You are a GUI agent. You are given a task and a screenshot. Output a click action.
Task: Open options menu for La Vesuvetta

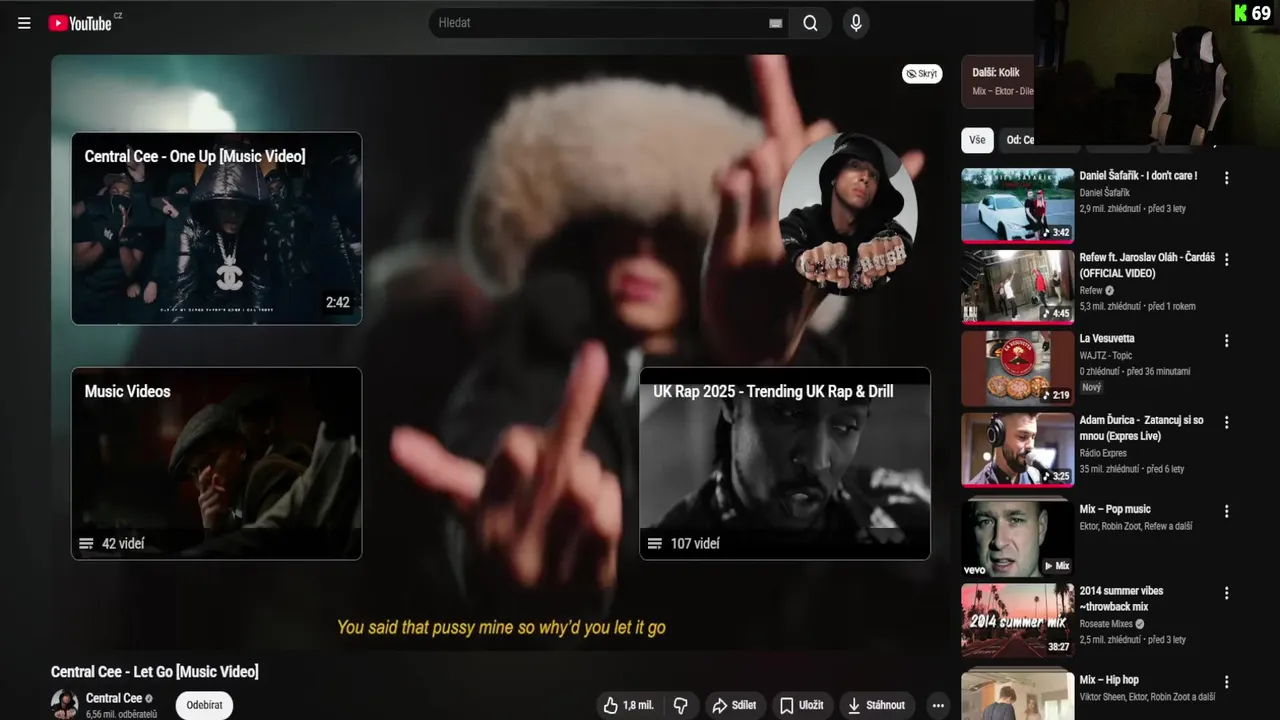(1227, 341)
